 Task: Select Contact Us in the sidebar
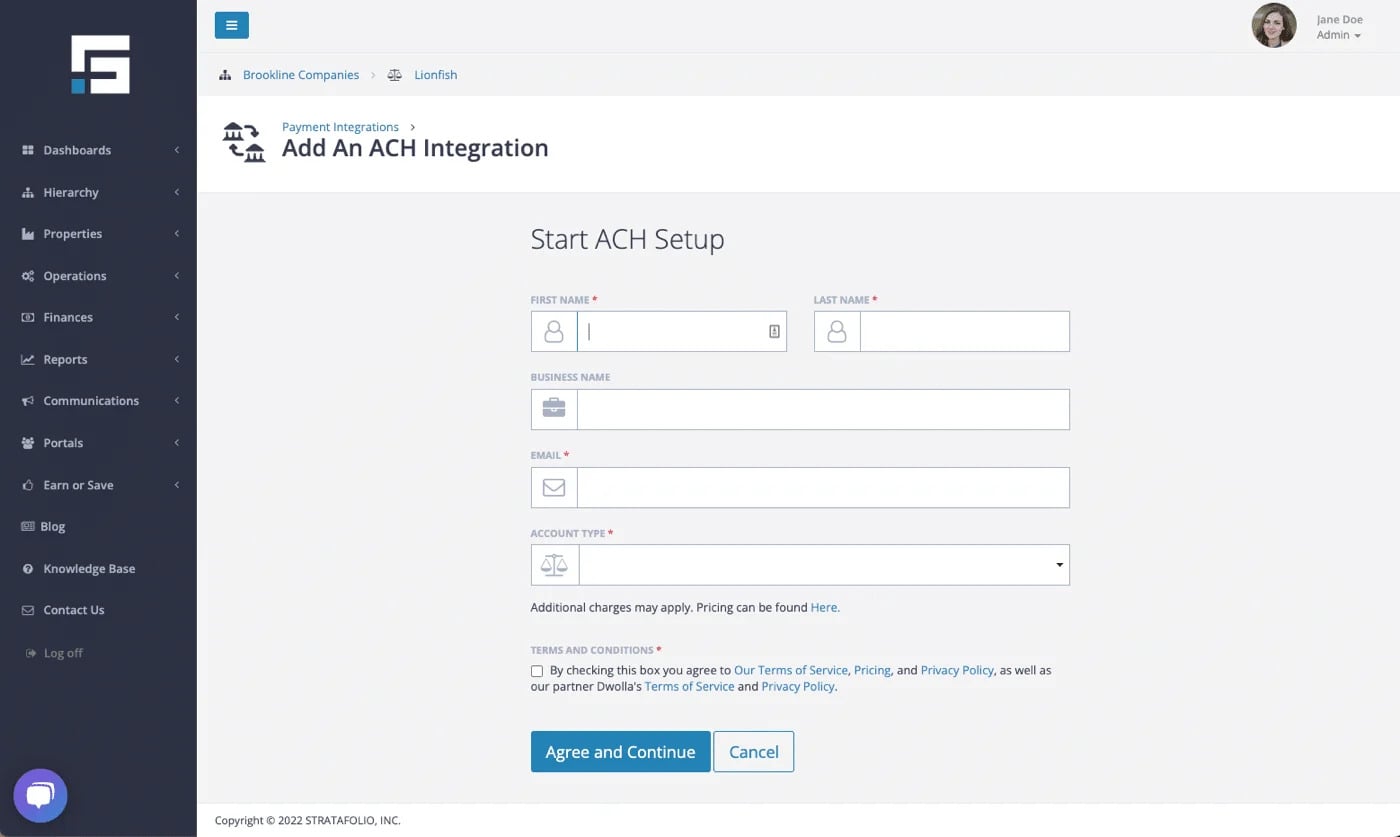pyautogui.click(x=73, y=610)
